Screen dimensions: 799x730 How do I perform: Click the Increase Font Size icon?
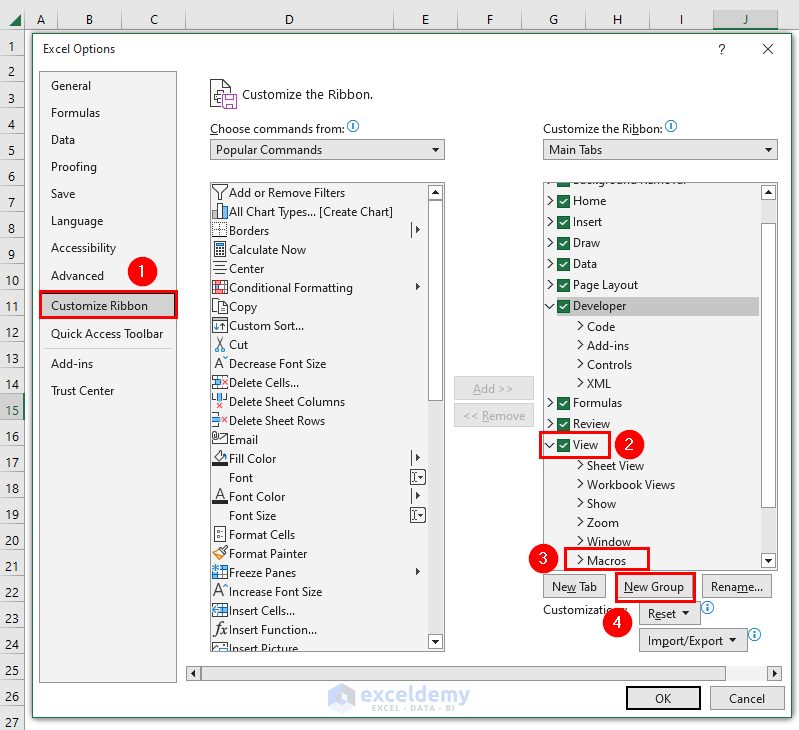220,590
